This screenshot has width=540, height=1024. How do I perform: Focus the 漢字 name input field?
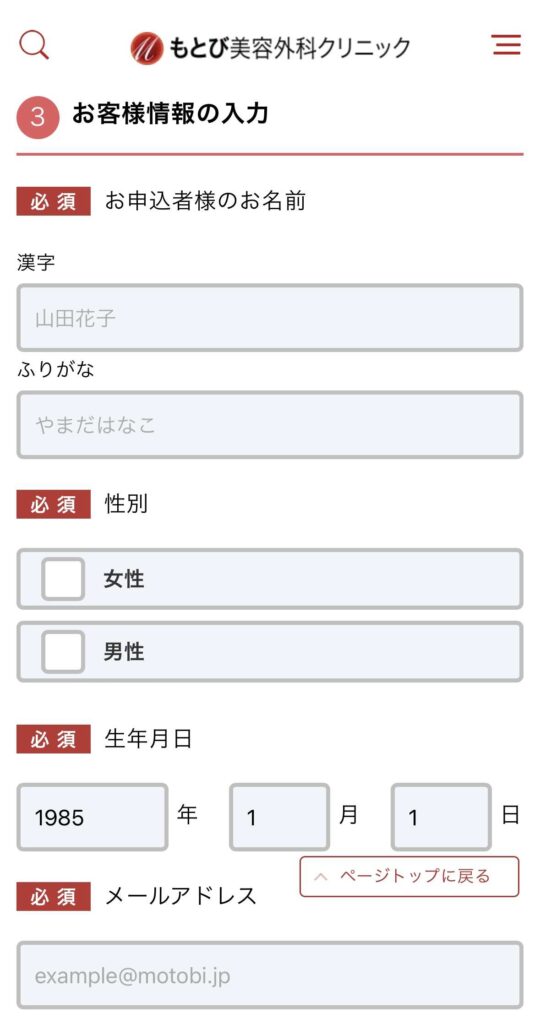click(270, 318)
